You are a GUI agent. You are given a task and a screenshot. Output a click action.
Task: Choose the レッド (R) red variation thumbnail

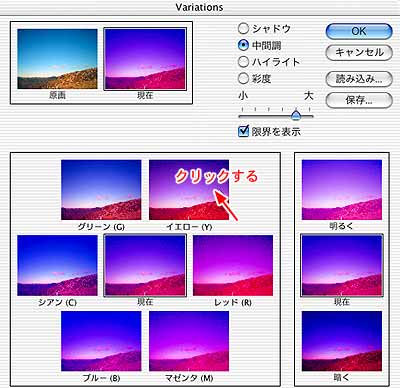click(x=233, y=265)
